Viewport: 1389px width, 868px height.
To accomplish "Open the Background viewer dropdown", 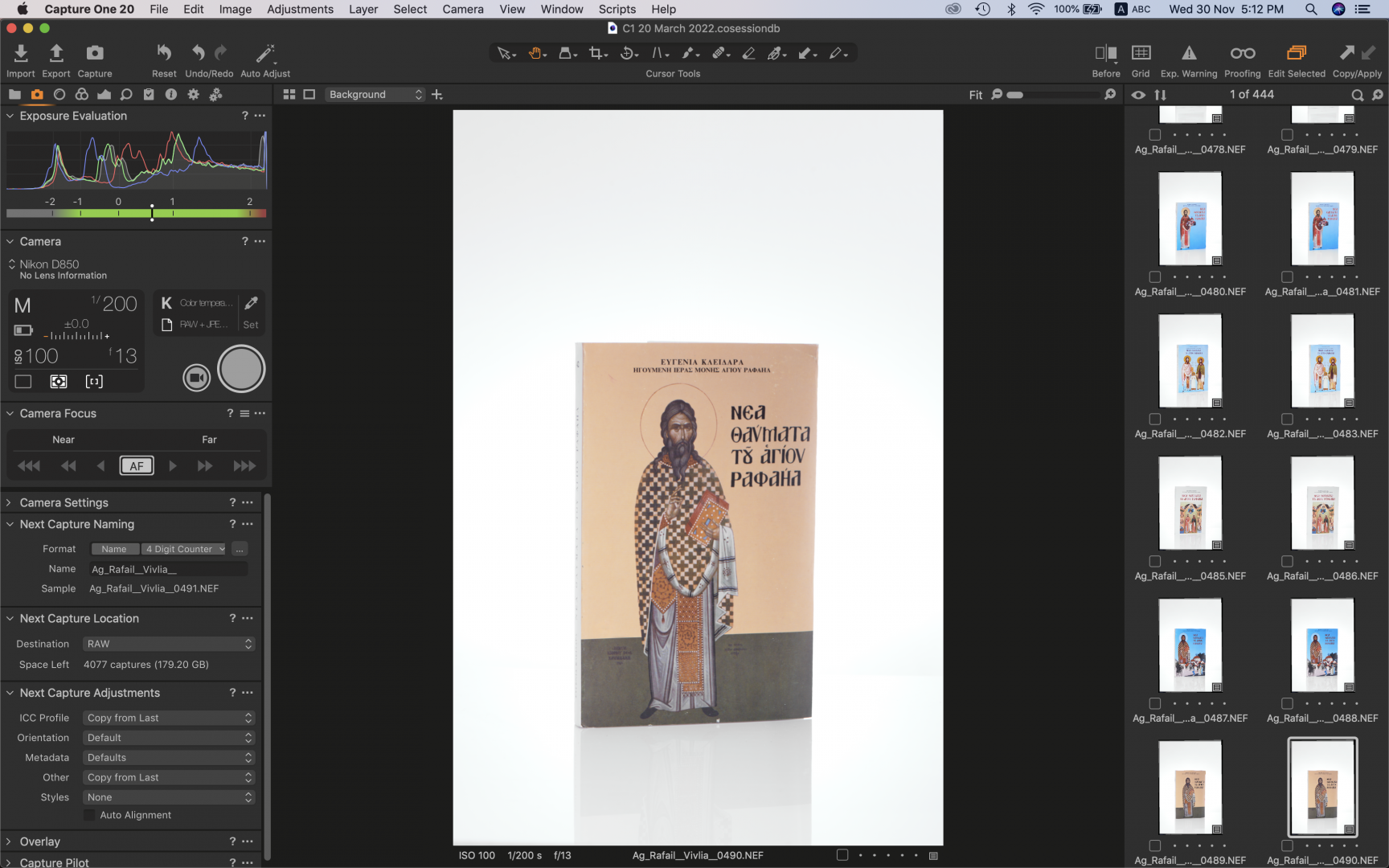I will (x=375, y=94).
